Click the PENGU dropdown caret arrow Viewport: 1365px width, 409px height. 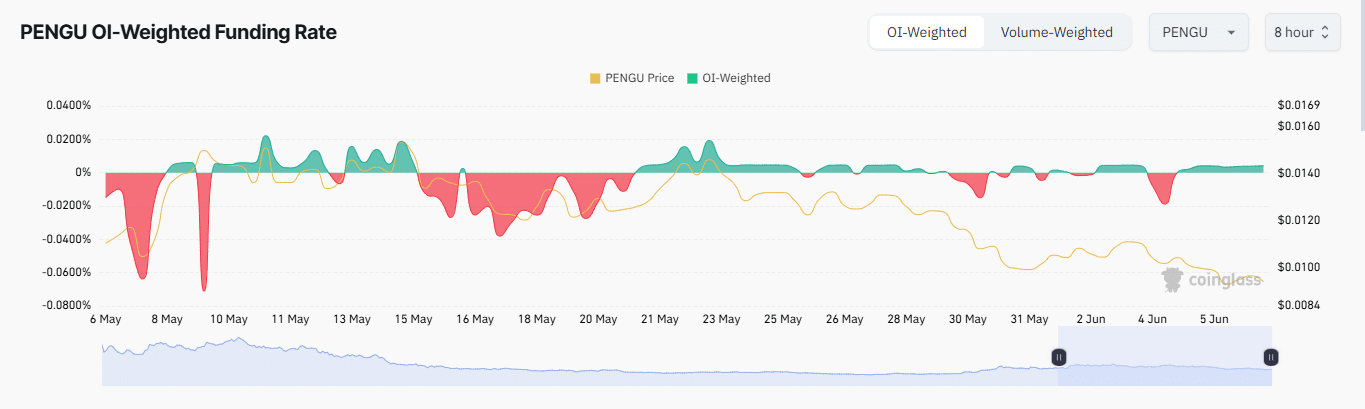pos(1231,32)
